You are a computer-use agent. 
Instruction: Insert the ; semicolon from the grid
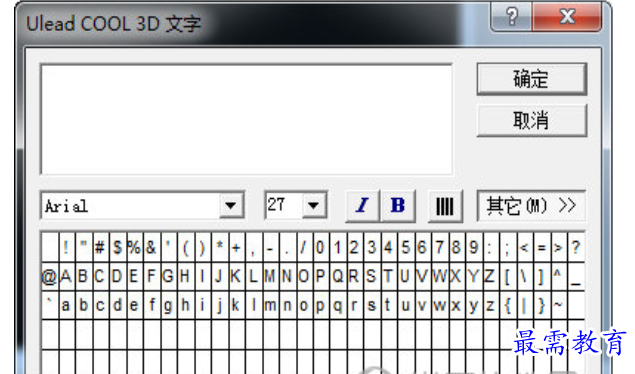tap(507, 247)
